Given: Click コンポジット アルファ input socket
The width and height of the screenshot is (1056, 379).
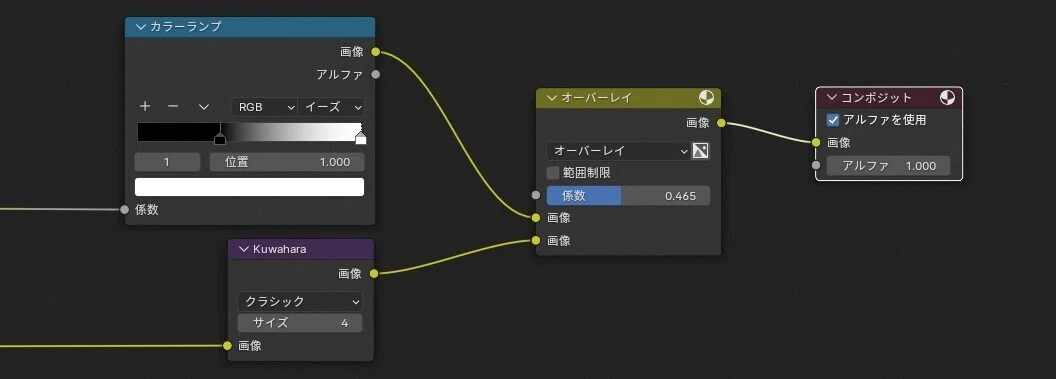Looking at the screenshot, I should [816, 165].
